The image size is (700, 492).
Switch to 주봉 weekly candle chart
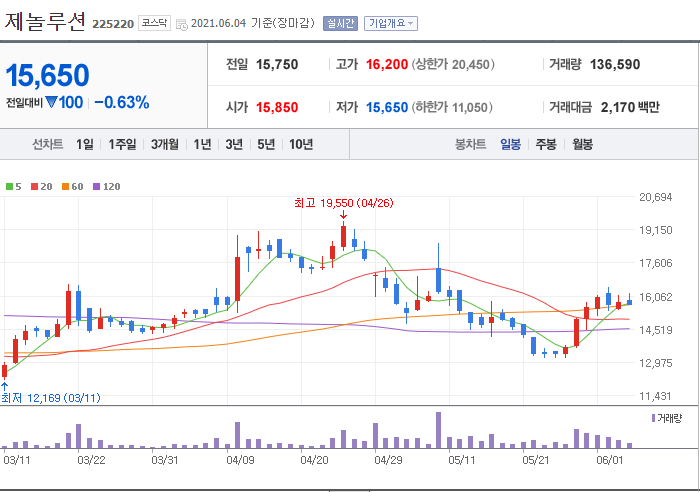(x=546, y=144)
